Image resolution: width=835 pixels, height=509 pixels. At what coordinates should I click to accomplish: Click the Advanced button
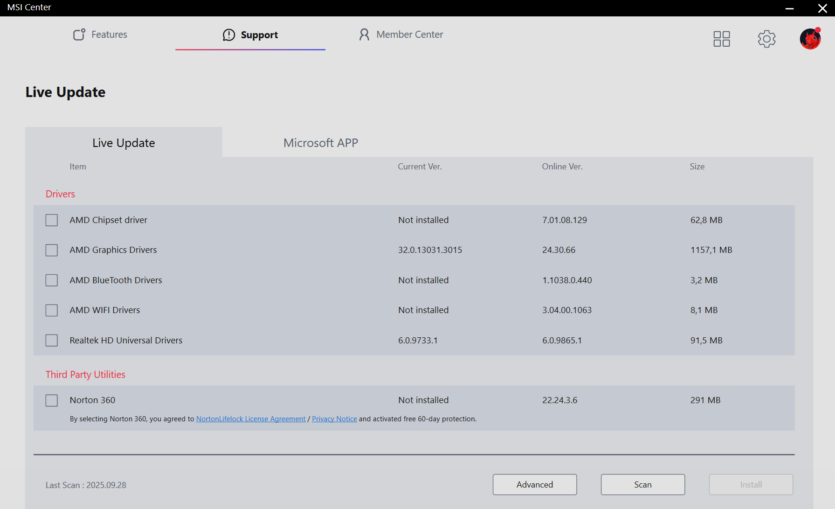tap(535, 485)
